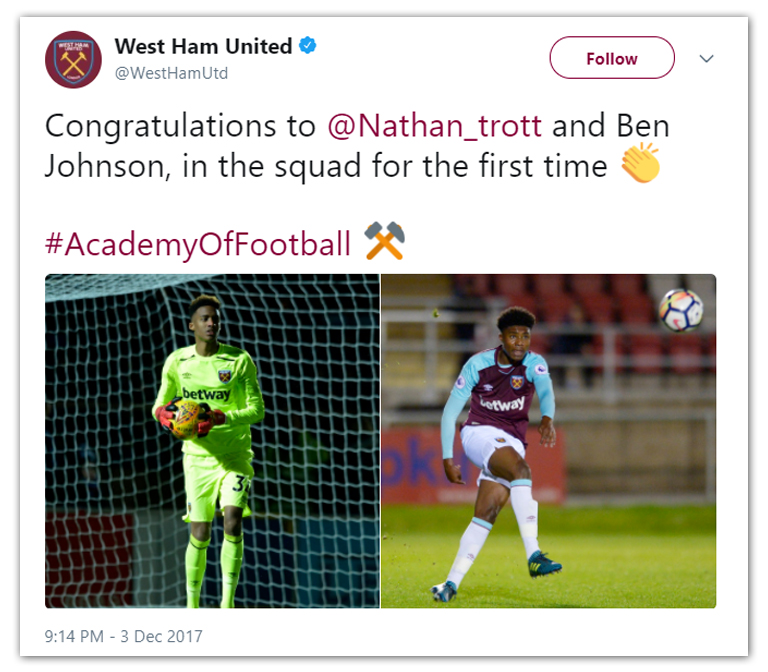Click the clapping hands emoji
768x672 pixels.
point(640,165)
